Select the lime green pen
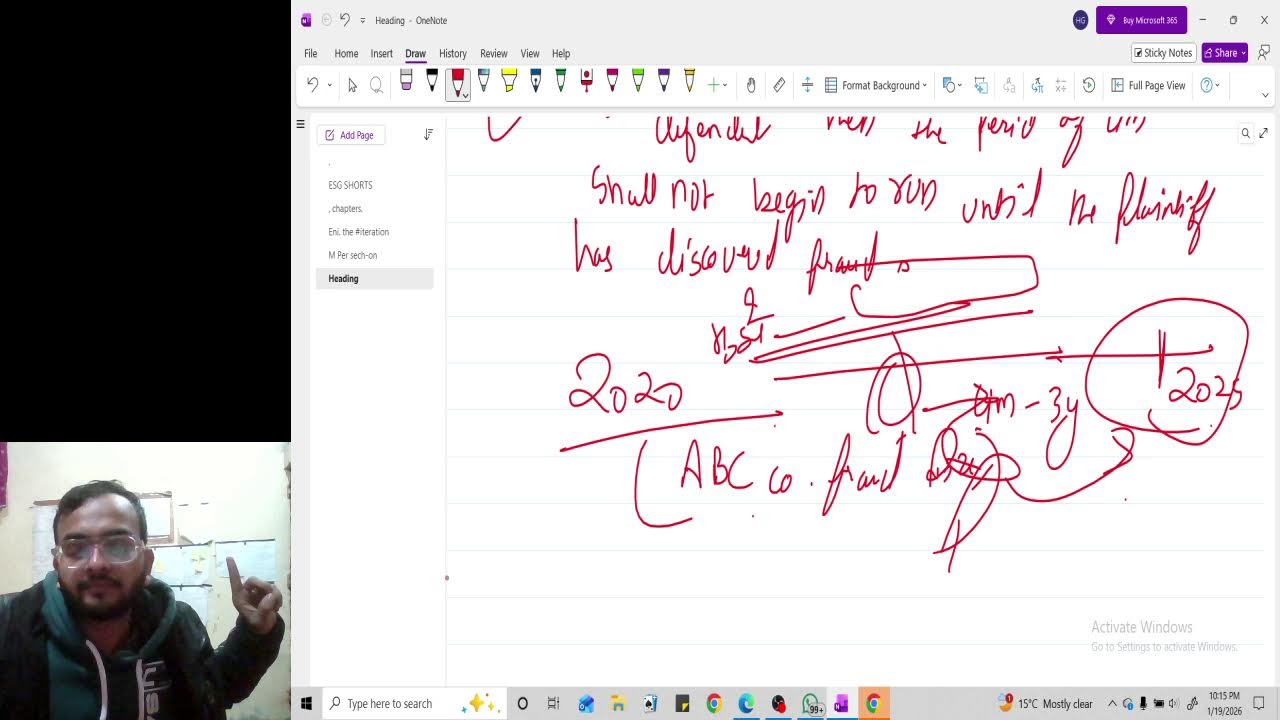Viewport: 1280px width, 720px height. point(638,82)
